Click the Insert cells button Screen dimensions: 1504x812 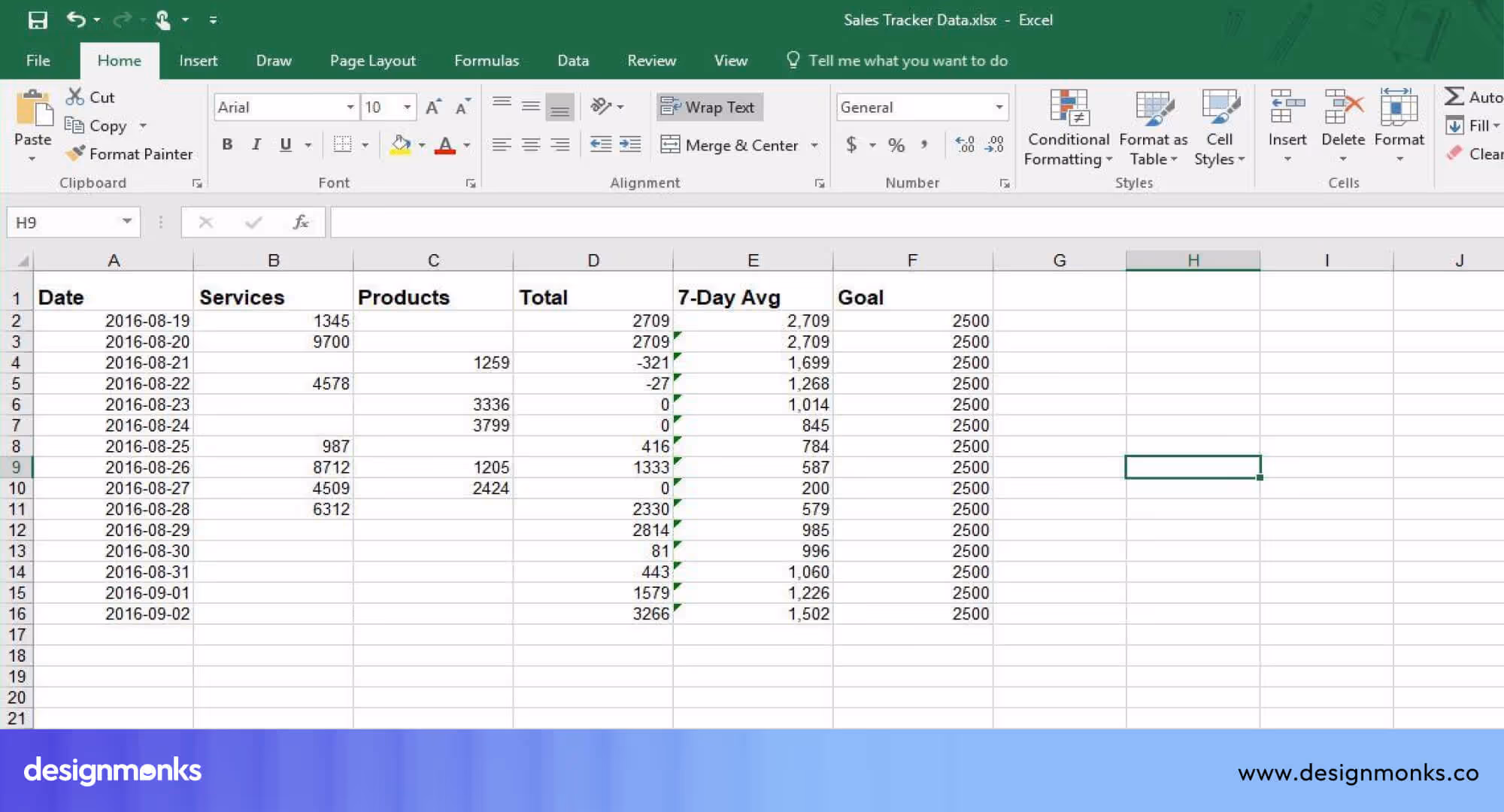[x=1287, y=125]
